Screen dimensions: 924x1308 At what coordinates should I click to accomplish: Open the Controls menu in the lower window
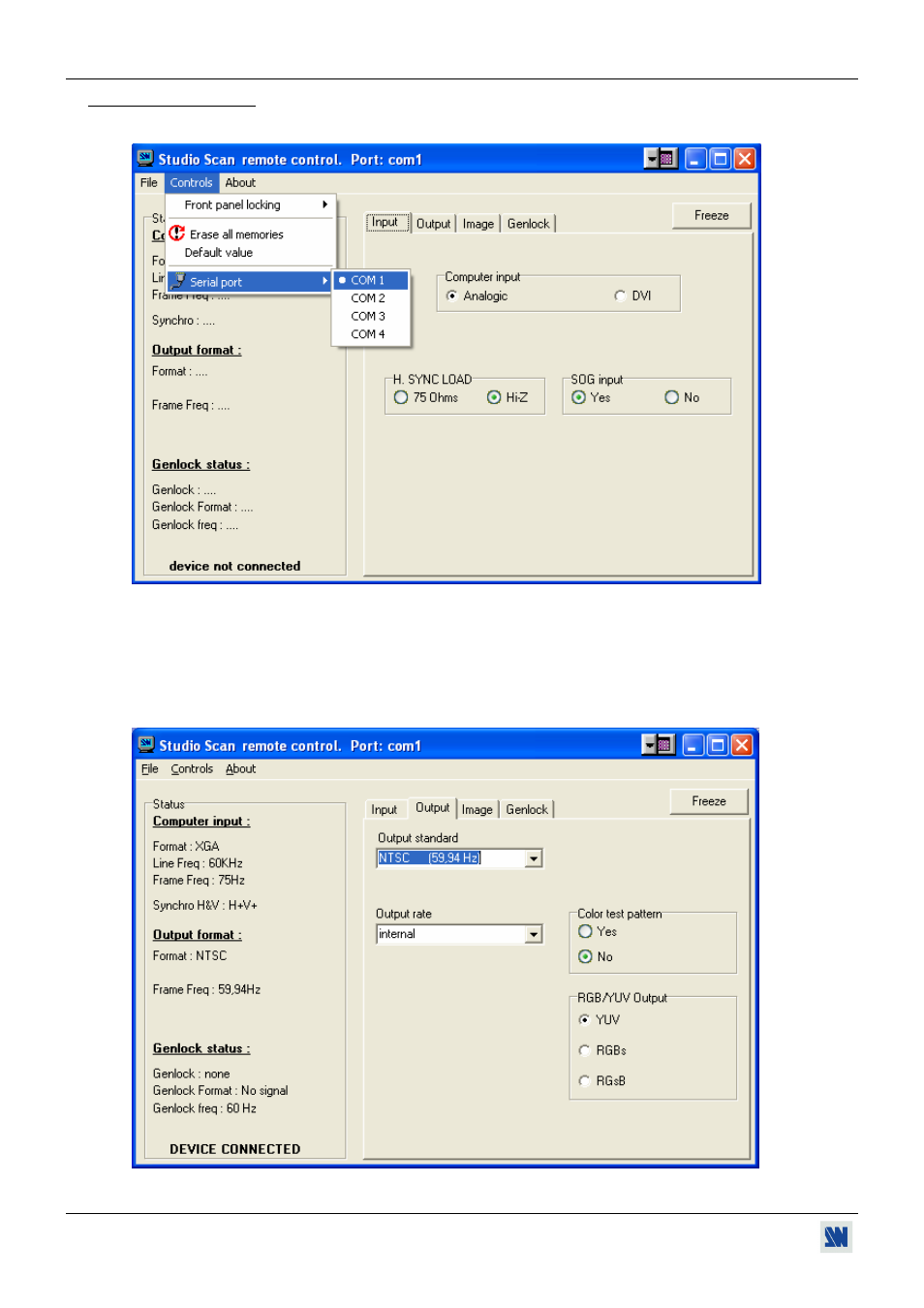point(192,768)
